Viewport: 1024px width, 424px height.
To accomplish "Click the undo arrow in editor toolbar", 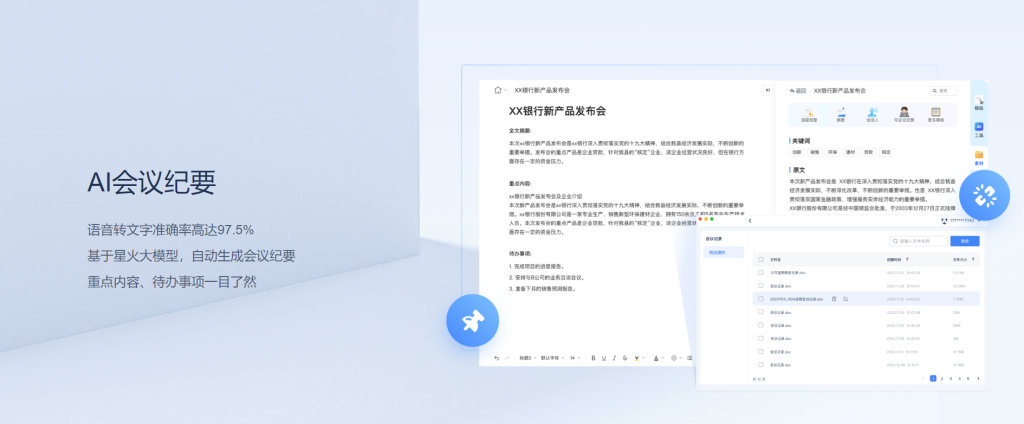I will point(497,358).
